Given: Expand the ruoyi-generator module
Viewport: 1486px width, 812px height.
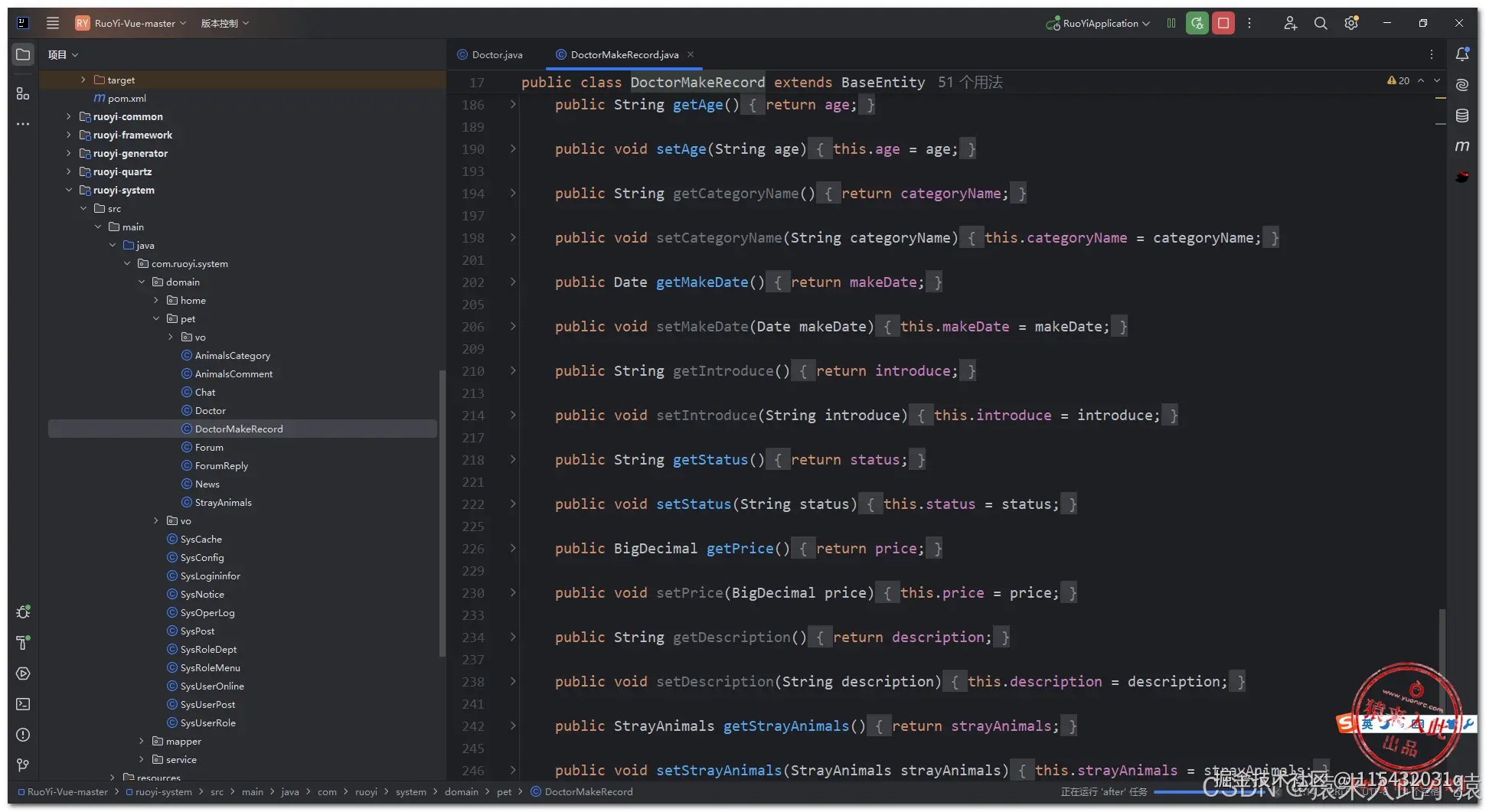Looking at the screenshot, I should (69, 153).
